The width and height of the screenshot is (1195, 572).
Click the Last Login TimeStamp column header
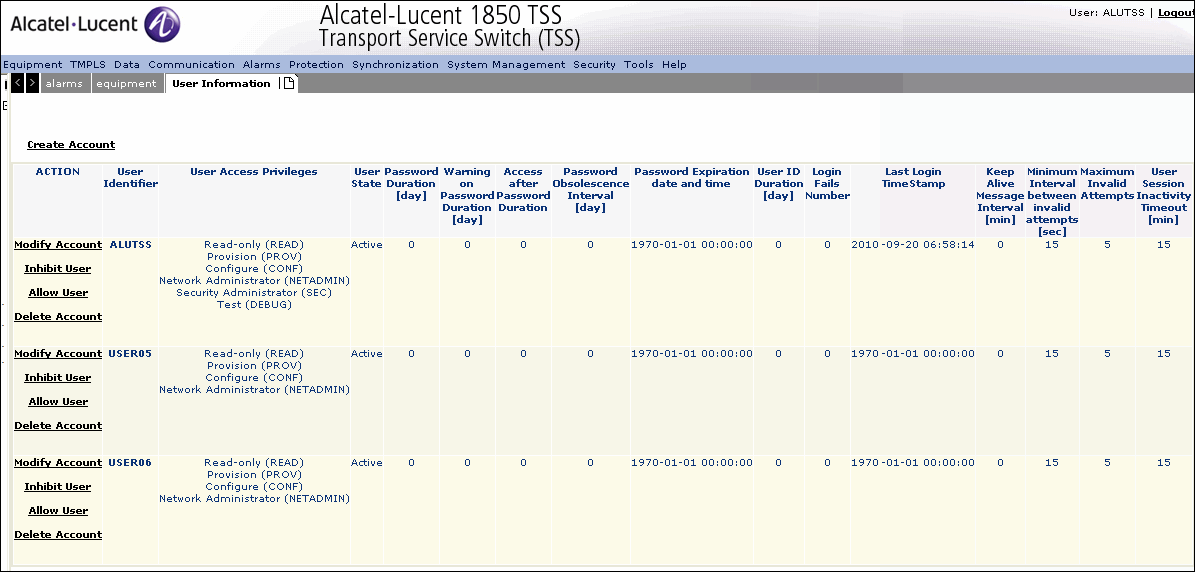tap(913, 177)
